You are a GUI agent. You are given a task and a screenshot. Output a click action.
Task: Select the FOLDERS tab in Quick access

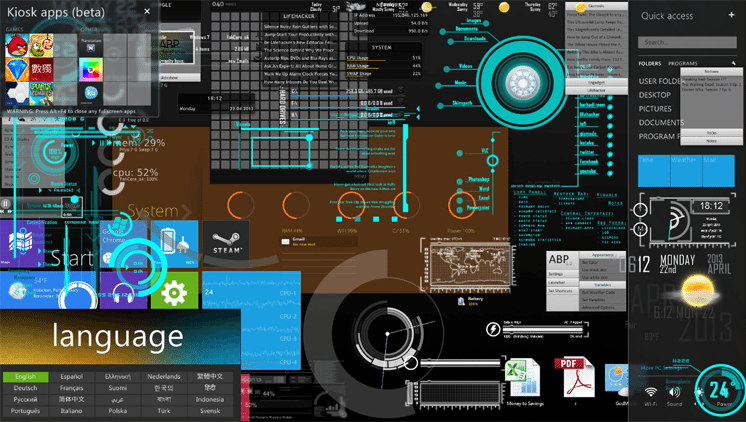pos(650,63)
